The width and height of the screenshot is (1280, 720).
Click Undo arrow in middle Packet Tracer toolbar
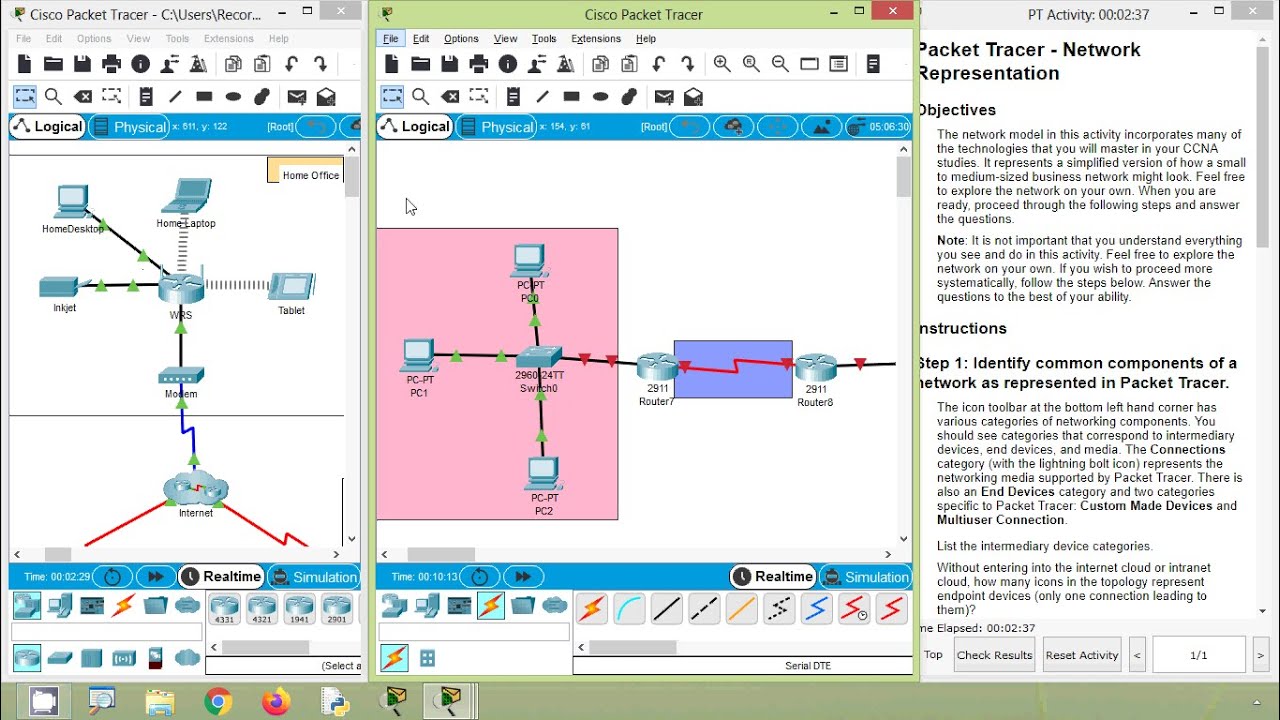(658, 64)
